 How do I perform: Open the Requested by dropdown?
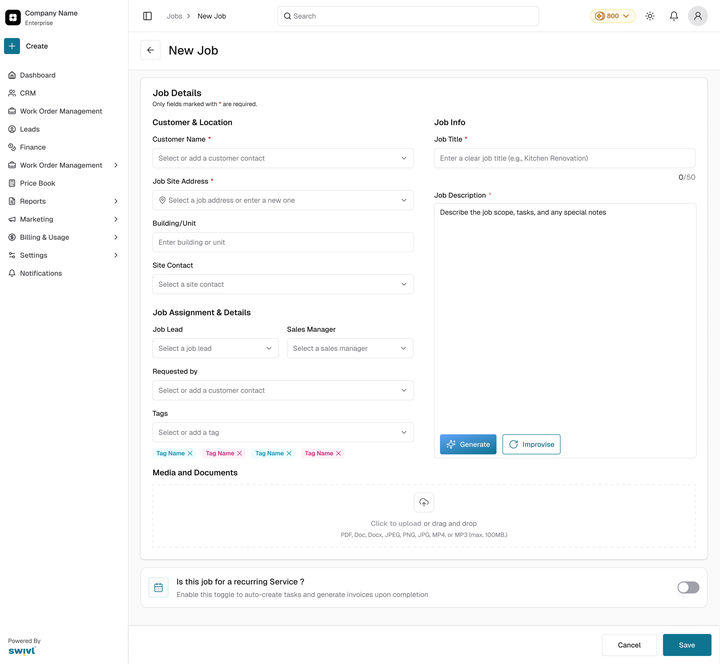[283, 390]
